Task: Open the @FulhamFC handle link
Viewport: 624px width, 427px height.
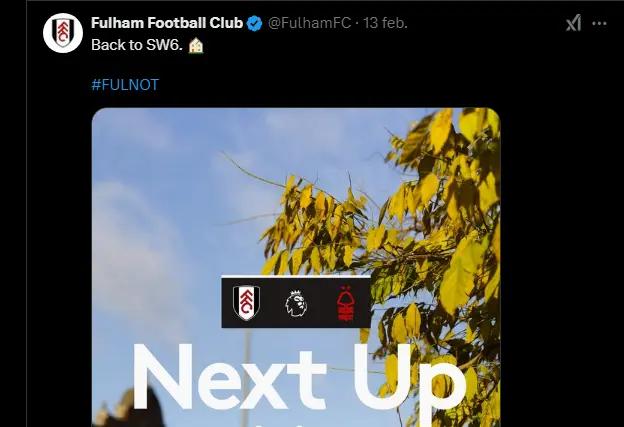Action: click(x=309, y=23)
